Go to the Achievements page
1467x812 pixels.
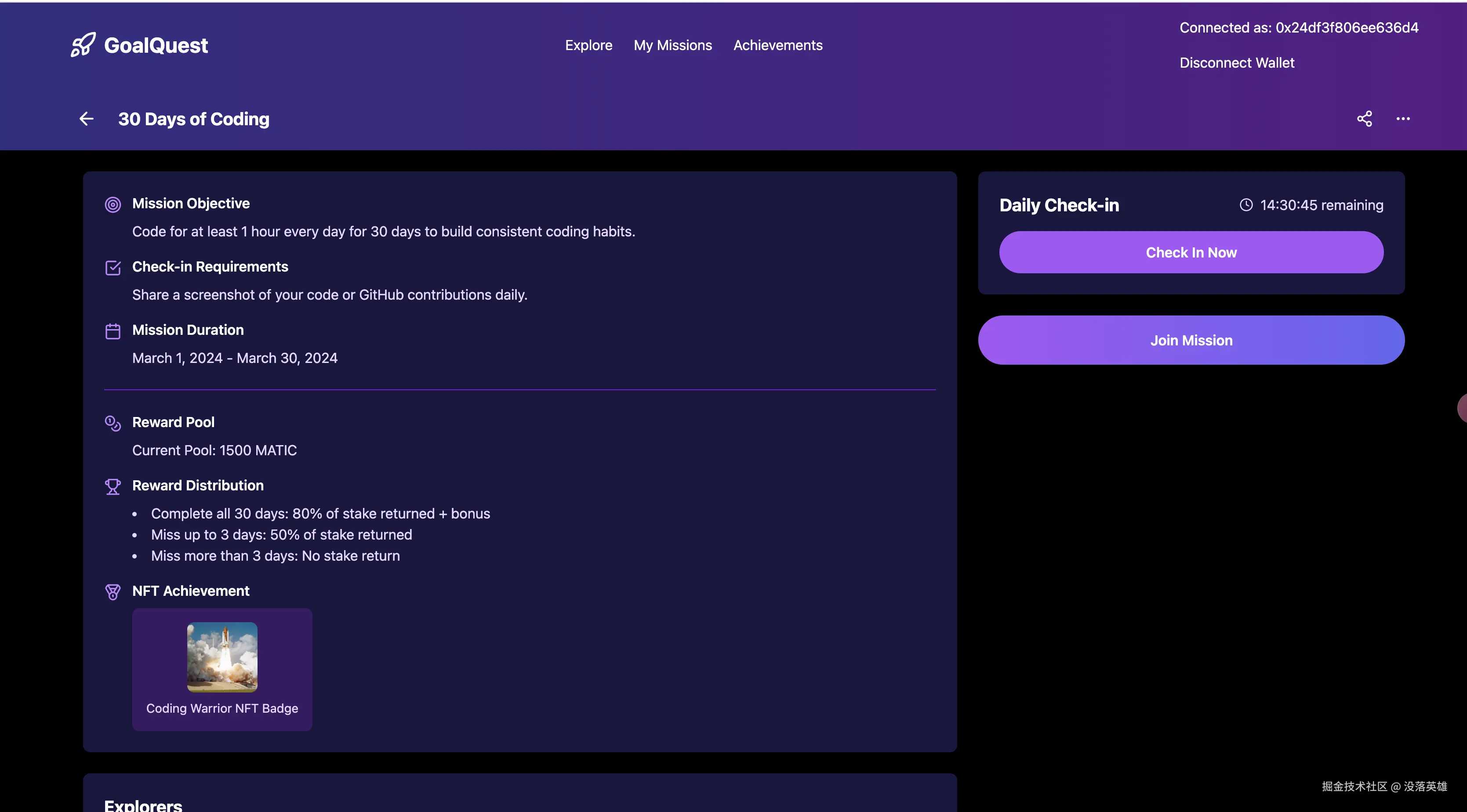(777, 46)
